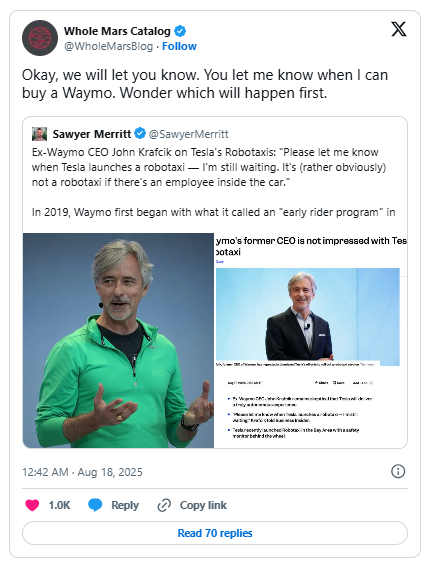Screen dimensions: 428x564
Task: Open the Whole Mars Catalog display name
Action: pos(117,31)
